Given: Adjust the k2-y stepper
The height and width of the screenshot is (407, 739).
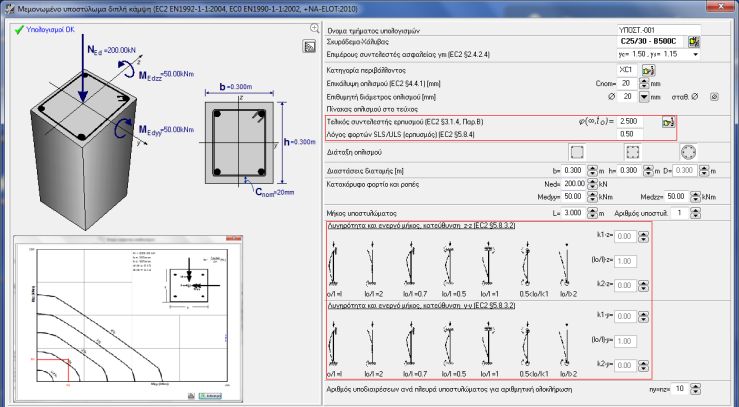Looking at the screenshot, I should tap(643, 365).
